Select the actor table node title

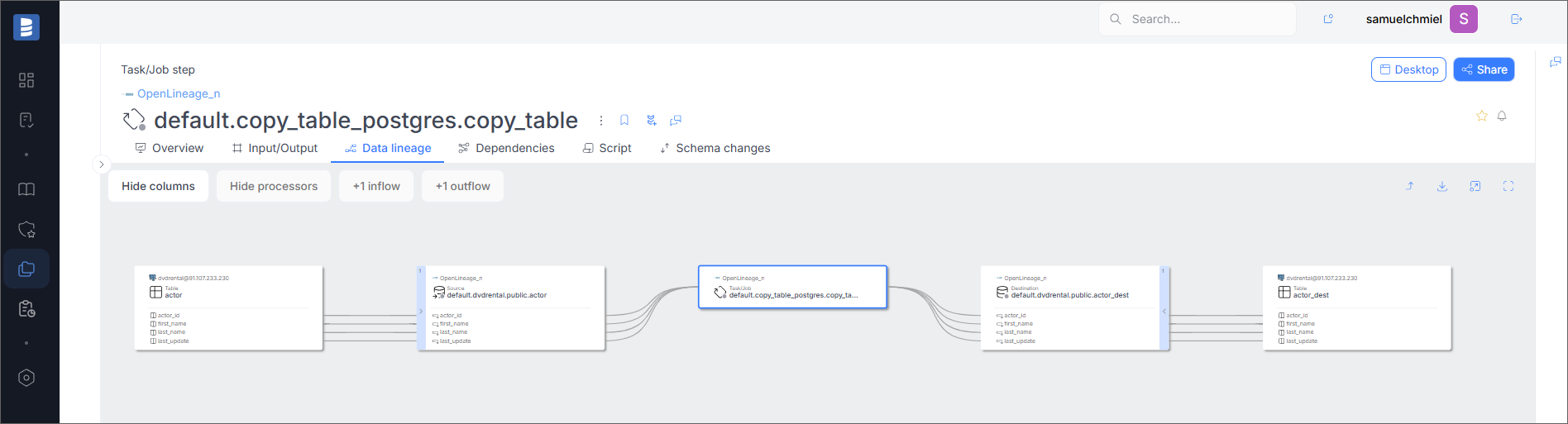[x=174, y=295]
